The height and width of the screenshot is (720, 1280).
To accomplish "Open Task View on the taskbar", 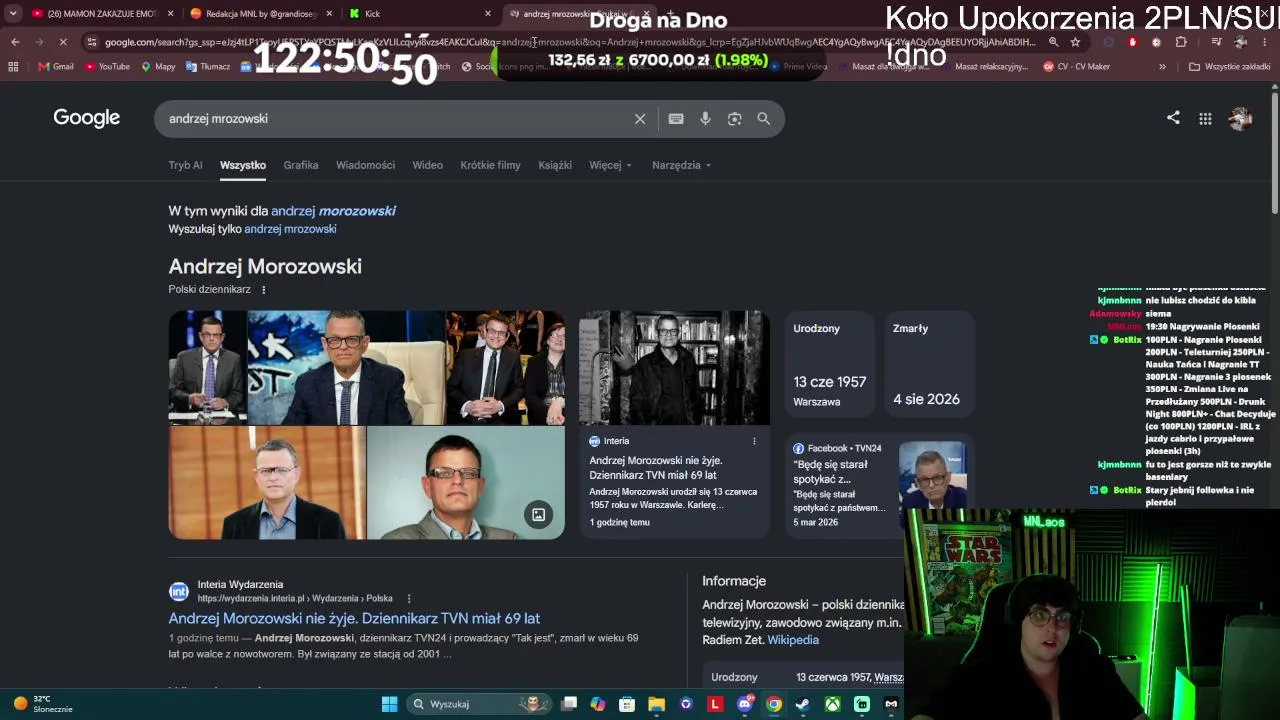I will [x=569, y=704].
